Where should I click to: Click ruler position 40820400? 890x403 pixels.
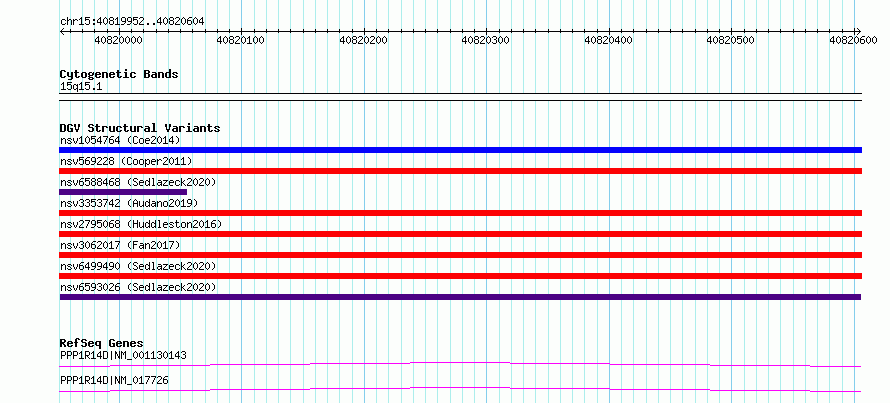608,40
